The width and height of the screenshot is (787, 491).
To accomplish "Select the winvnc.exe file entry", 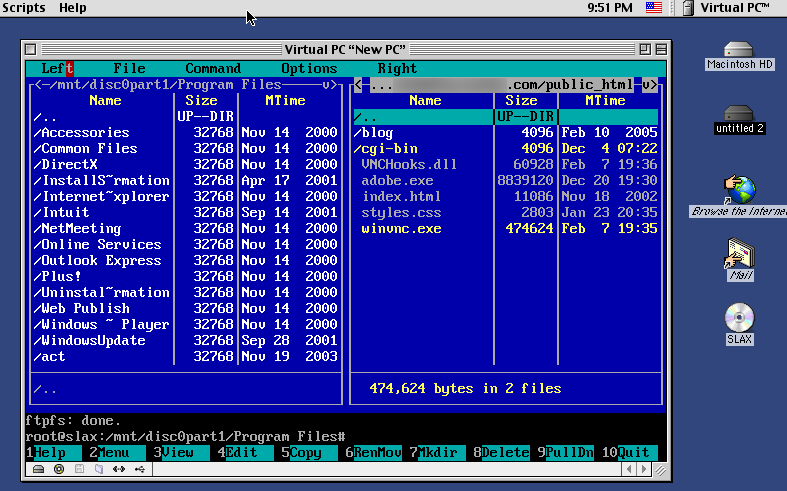I will [x=401, y=229].
